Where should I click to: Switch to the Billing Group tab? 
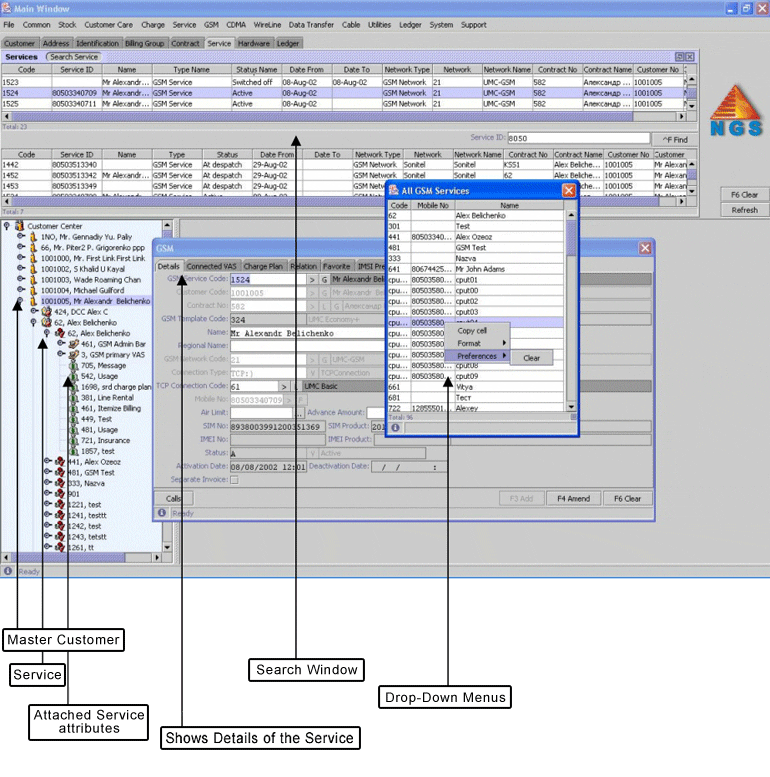(x=144, y=44)
